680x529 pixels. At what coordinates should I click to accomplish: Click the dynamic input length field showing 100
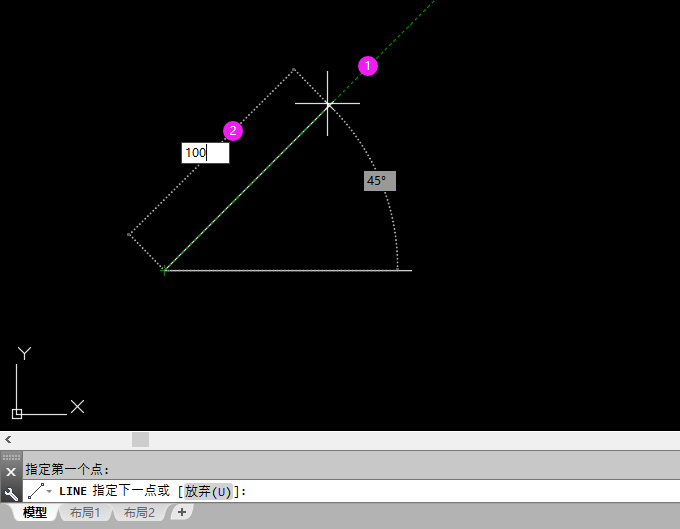click(x=205, y=153)
